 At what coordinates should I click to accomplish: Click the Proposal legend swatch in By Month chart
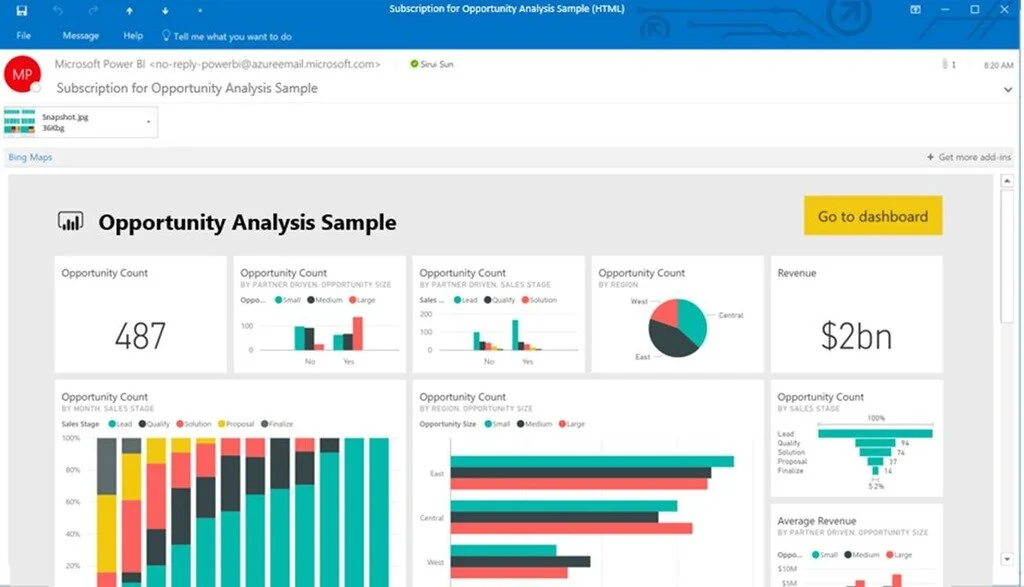[x=221, y=424]
